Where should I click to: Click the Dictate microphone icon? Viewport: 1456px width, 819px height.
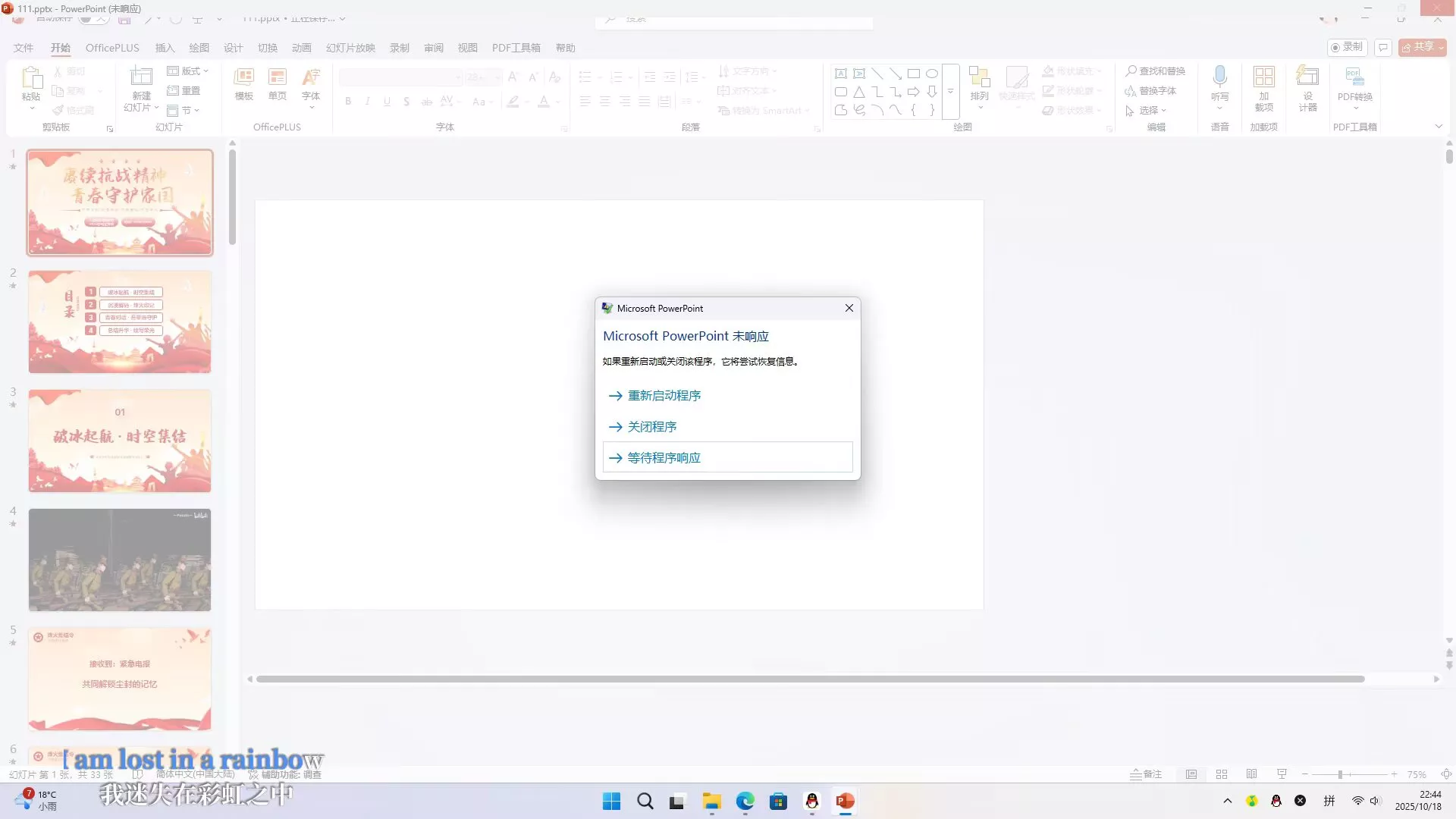[1219, 78]
